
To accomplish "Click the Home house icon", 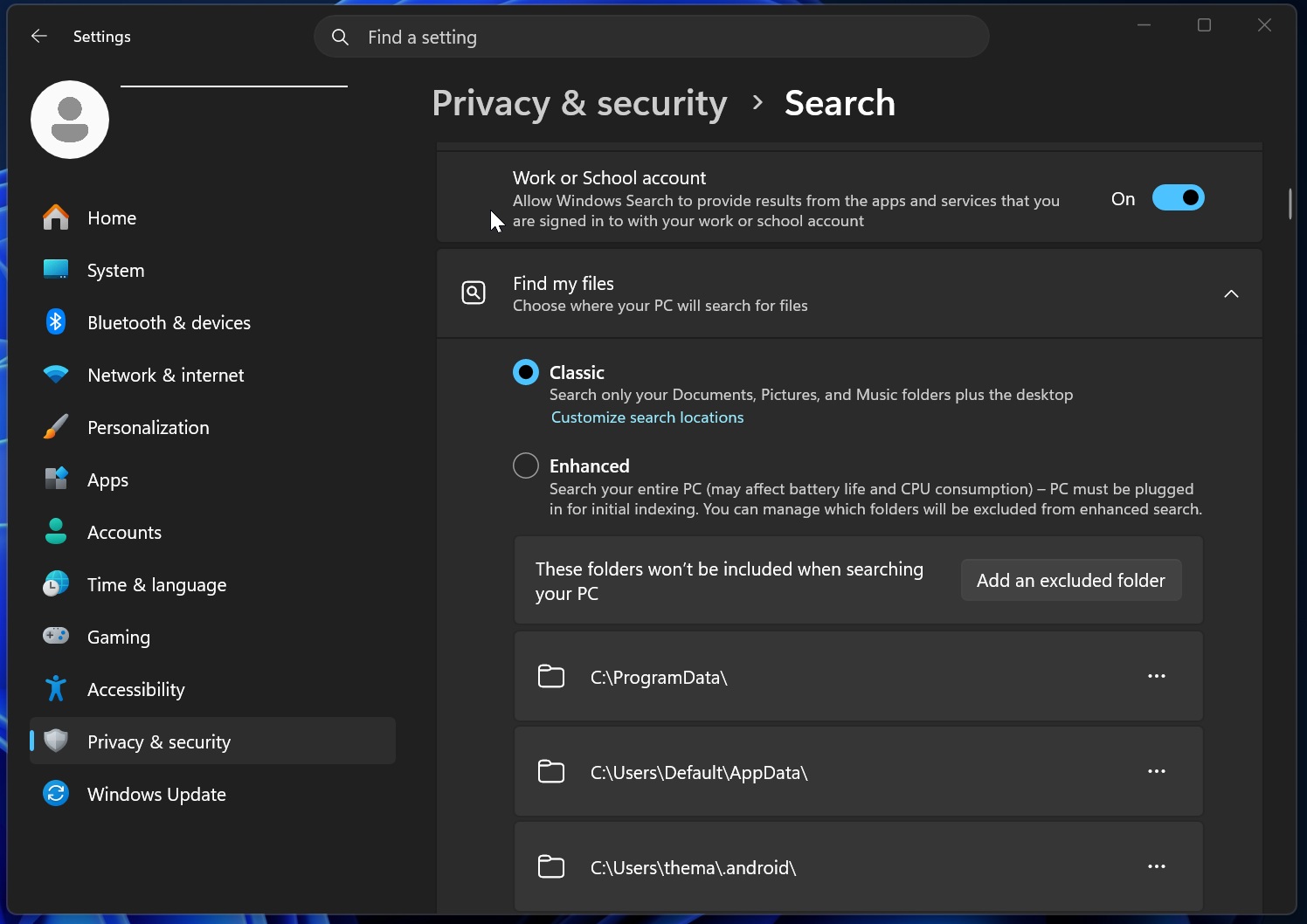I will pos(56,217).
